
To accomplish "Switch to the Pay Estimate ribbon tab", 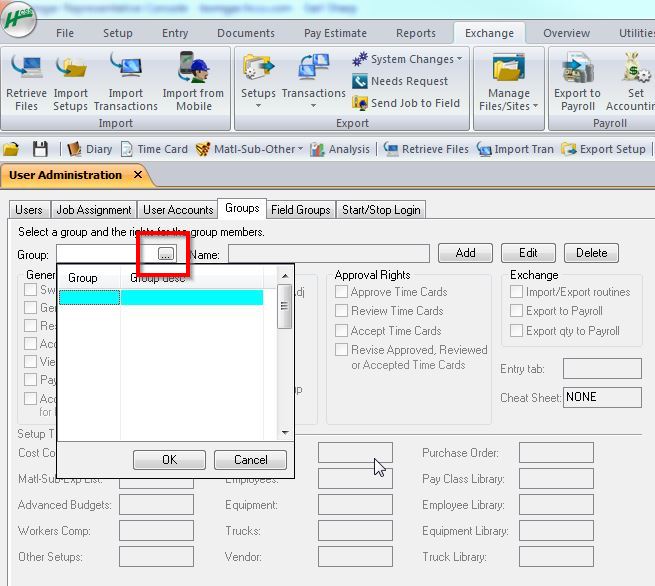I will click(x=335, y=33).
